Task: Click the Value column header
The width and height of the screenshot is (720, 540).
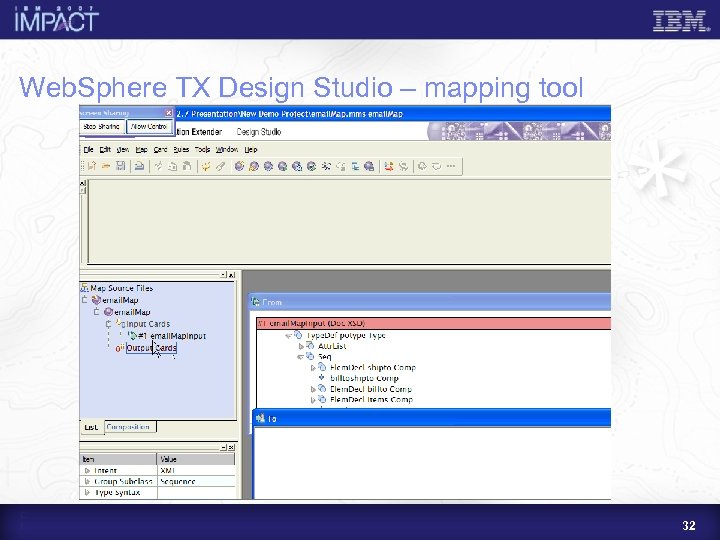Action: (x=196, y=459)
